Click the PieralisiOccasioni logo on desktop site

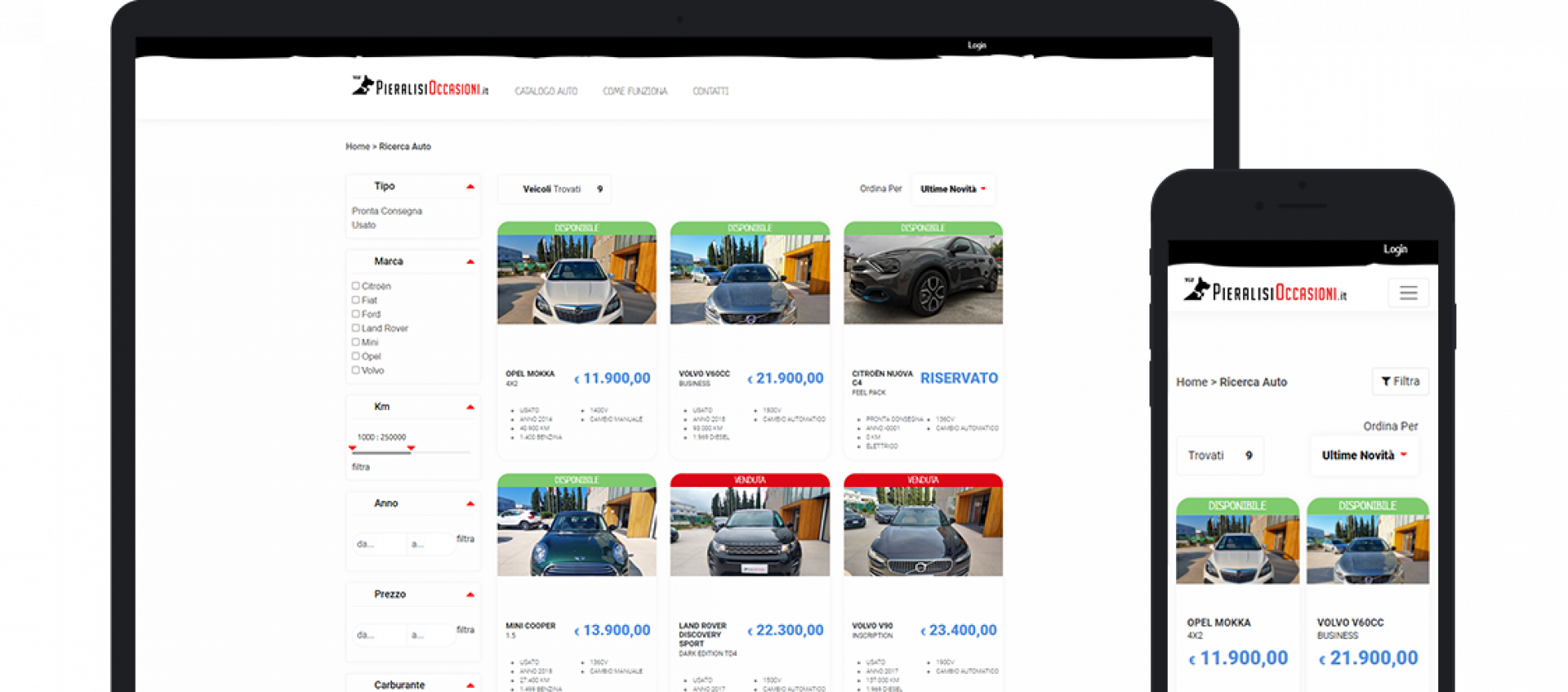[420, 87]
